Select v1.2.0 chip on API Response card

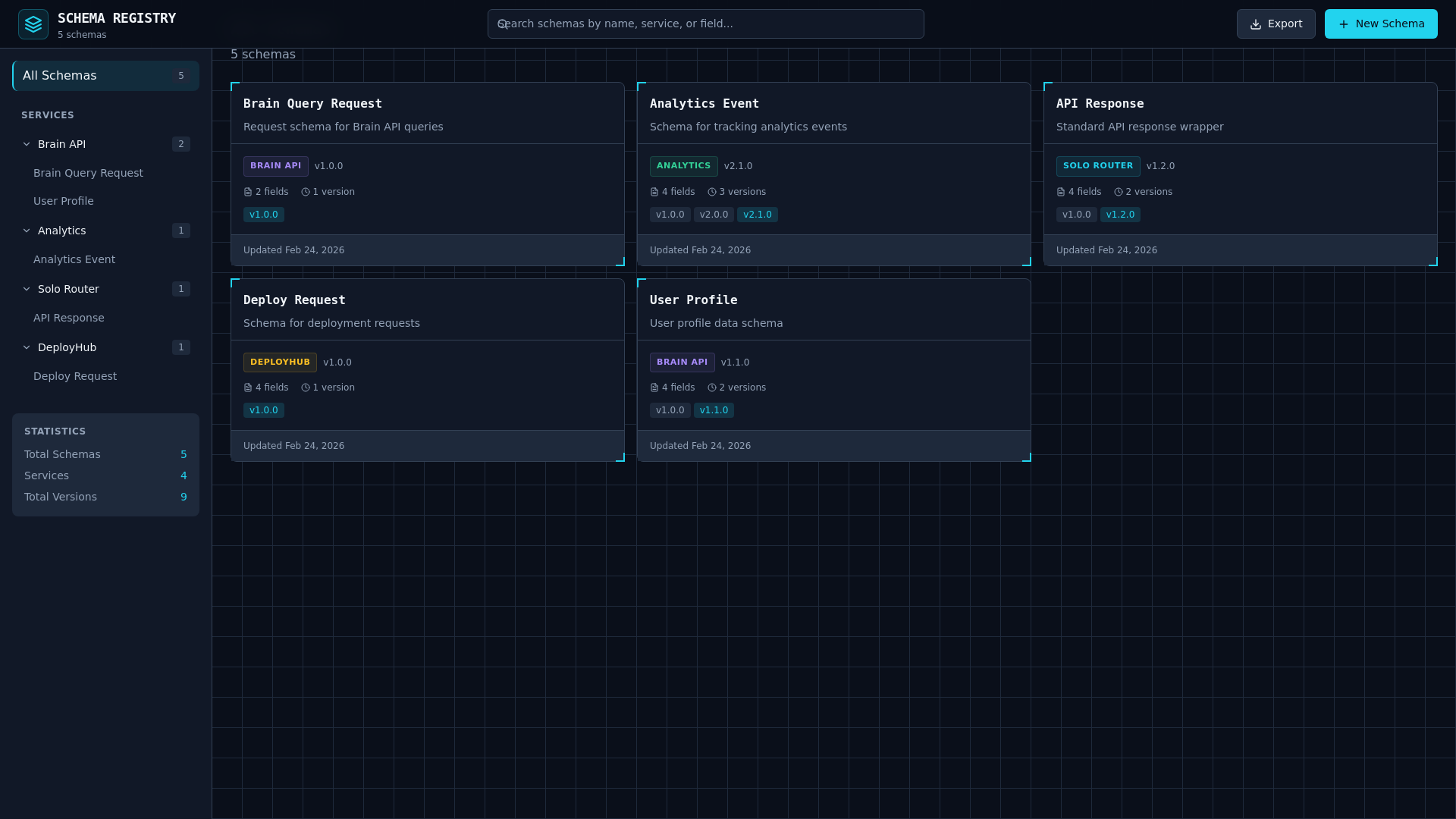tap(1120, 215)
